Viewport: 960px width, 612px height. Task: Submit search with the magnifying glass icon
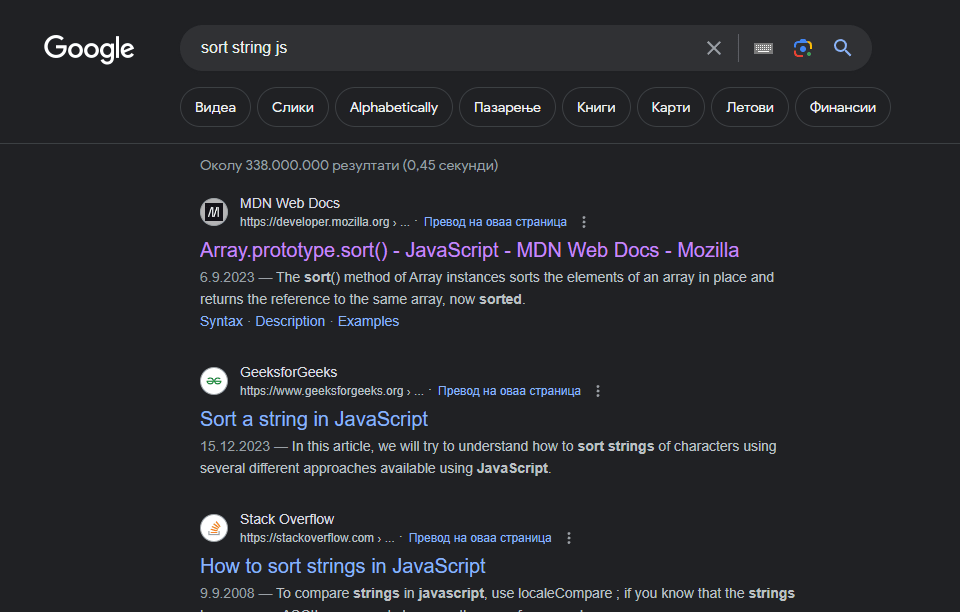tap(842, 48)
